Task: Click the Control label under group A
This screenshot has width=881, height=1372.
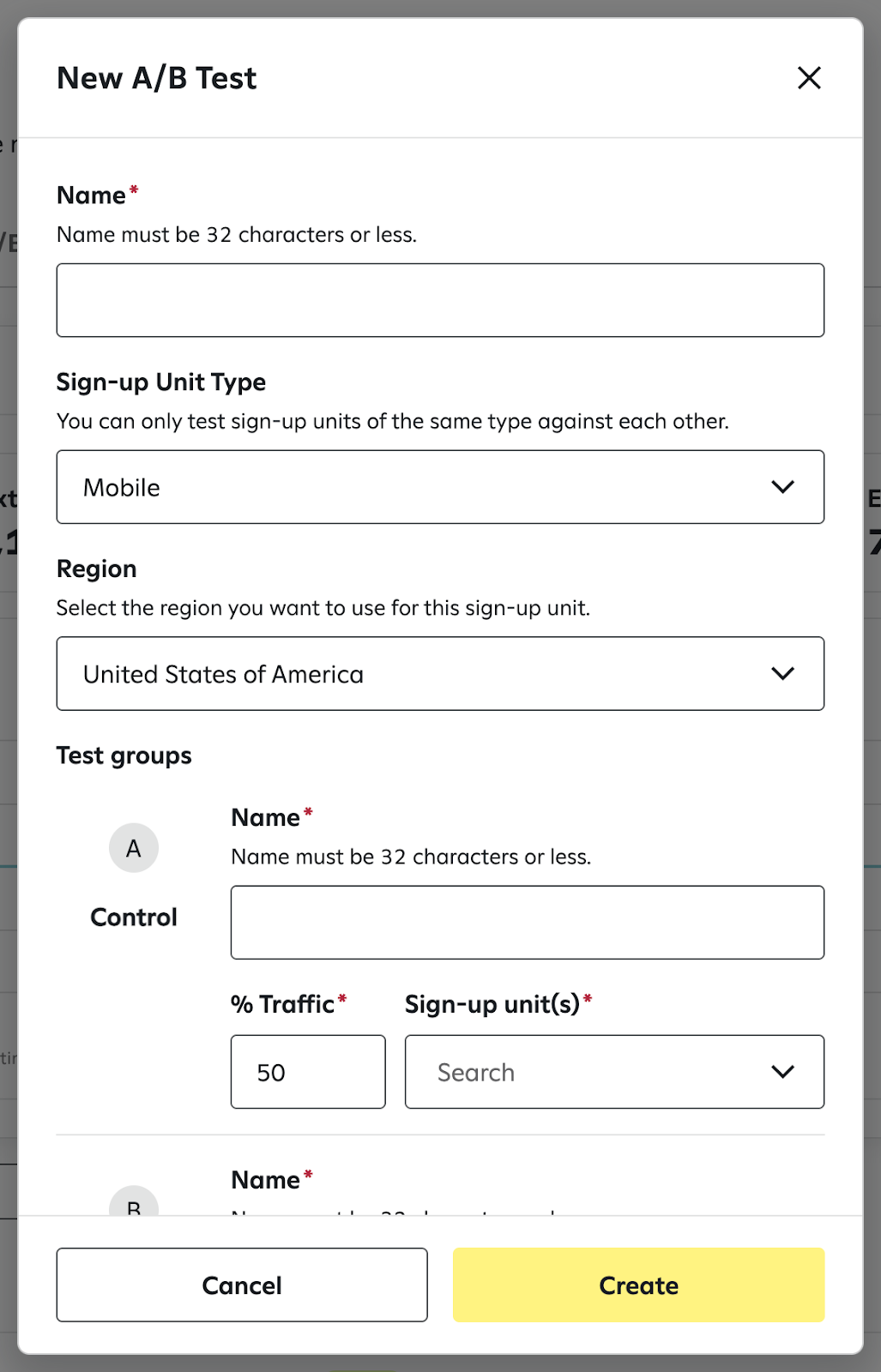Action: point(134,918)
